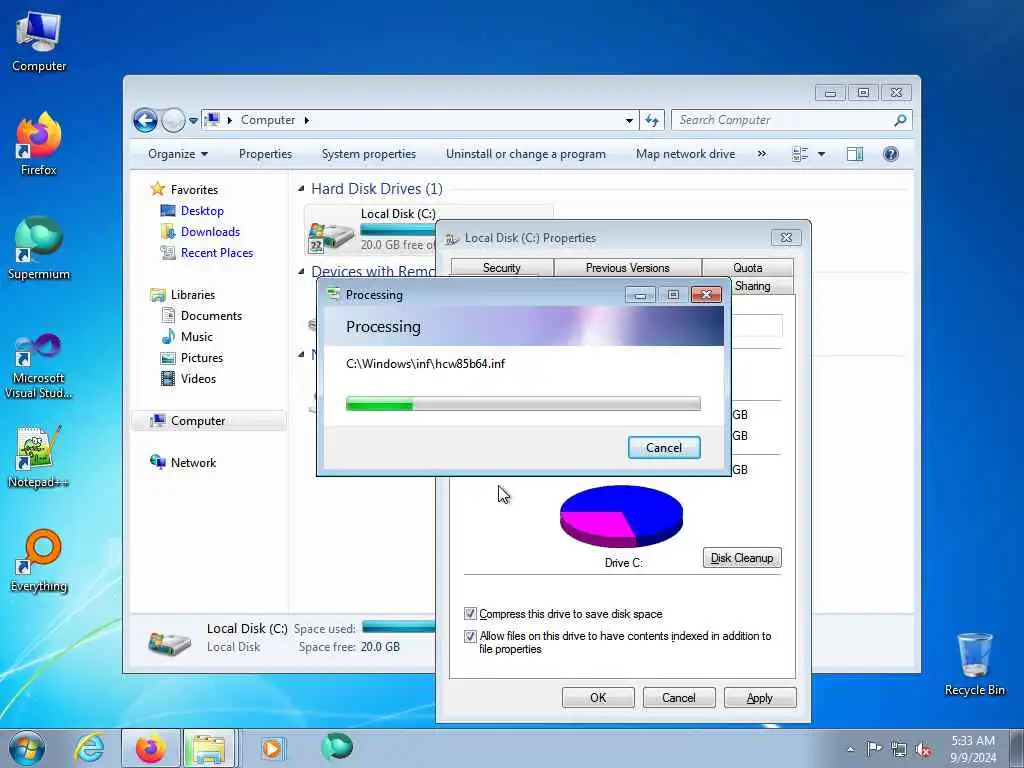This screenshot has width=1024, height=768.
Task: Collapse the Hard Disk Drives group
Action: click(301, 189)
